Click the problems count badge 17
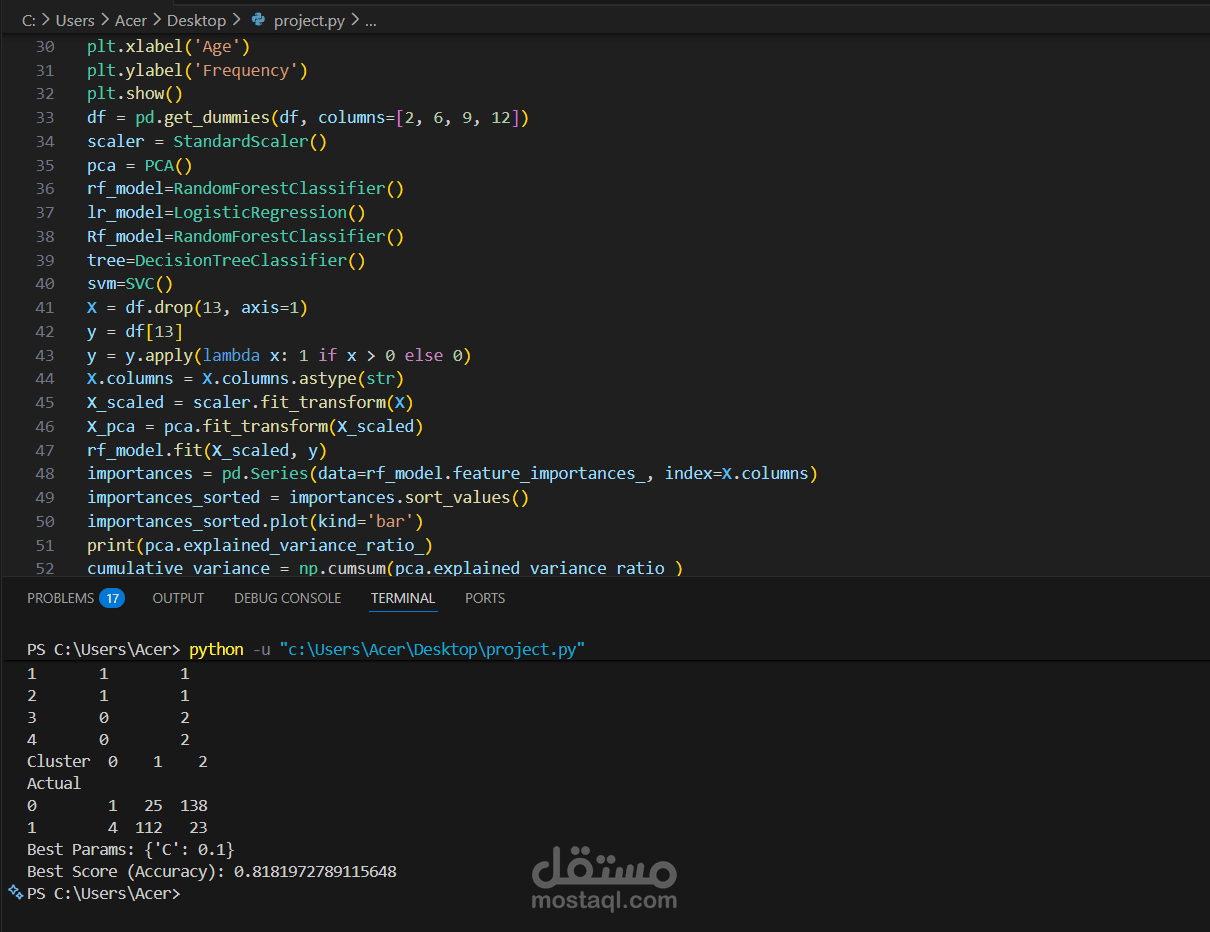The width and height of the screenshot is (1210, 932). coord(112,598)
